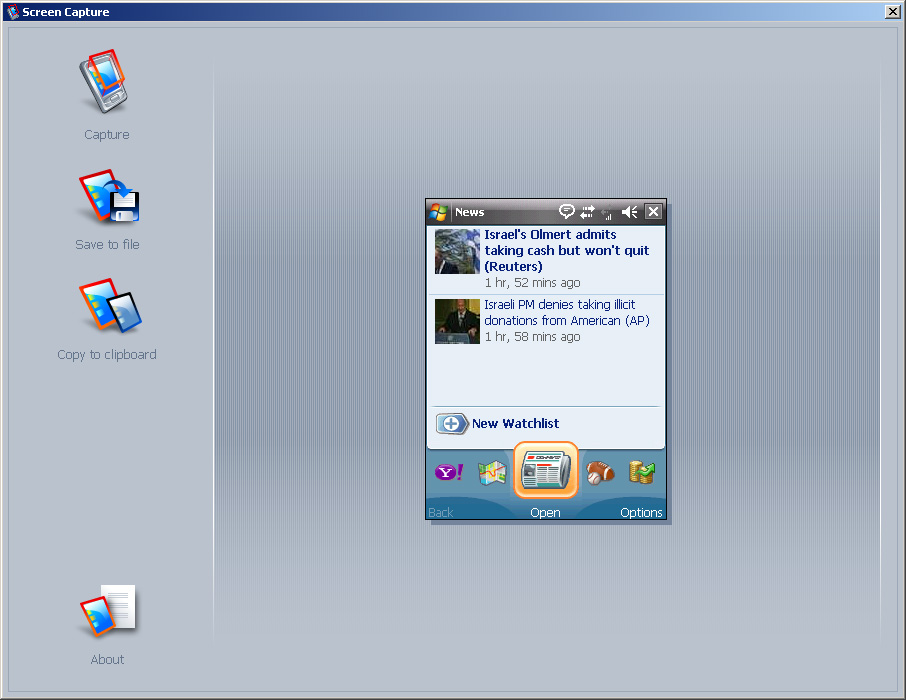Tap the data connectivity arrows icon

point(587,212)
